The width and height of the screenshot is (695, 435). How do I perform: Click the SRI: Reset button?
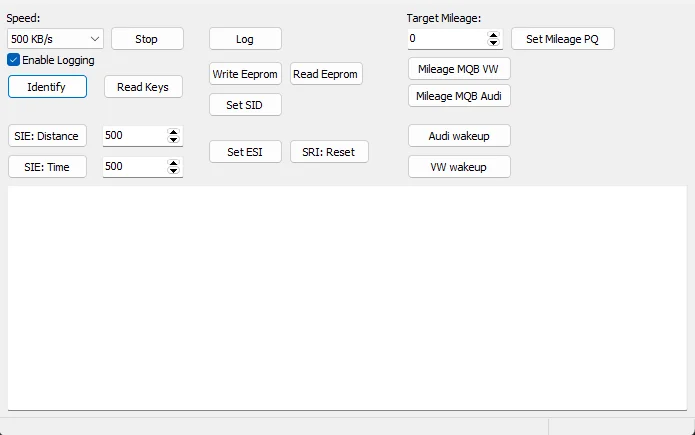click(329, 152)
